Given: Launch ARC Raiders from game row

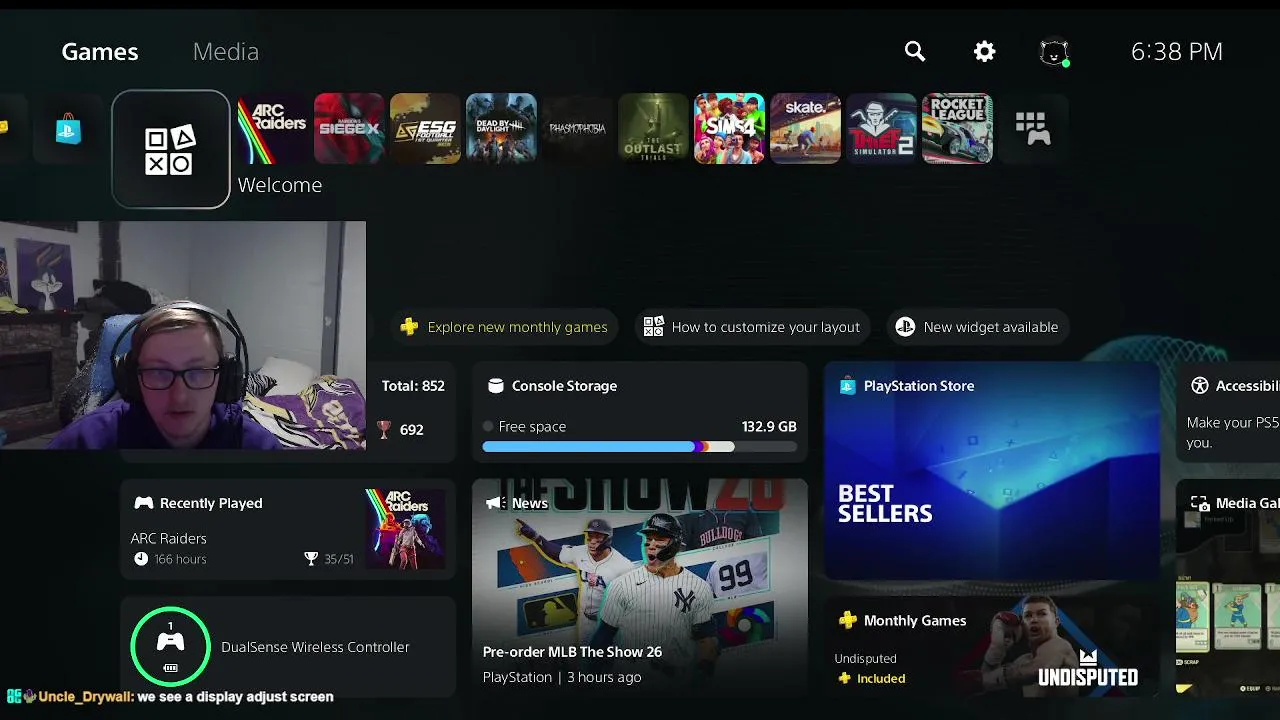Looking at the screenshot, I should point(272,128).
